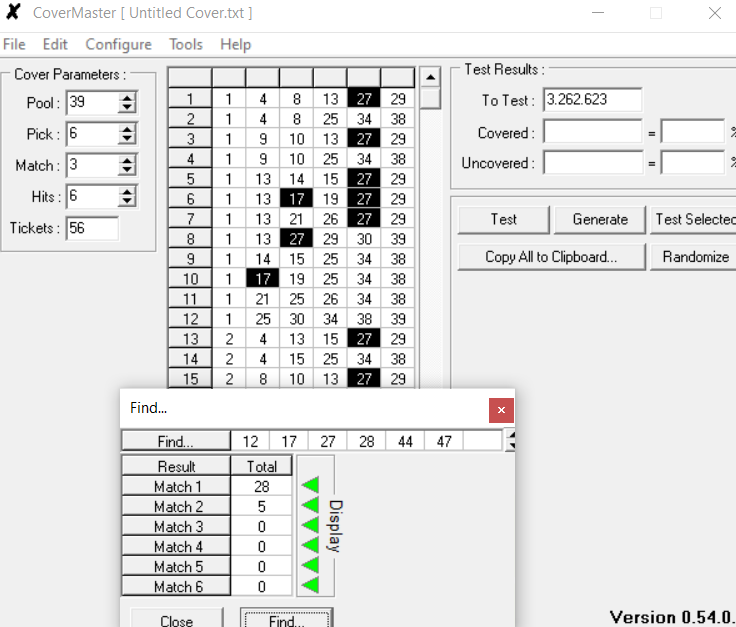736x627 pixels.
Task: Click the spinner beside Find number fields
Action: (510, 441)
